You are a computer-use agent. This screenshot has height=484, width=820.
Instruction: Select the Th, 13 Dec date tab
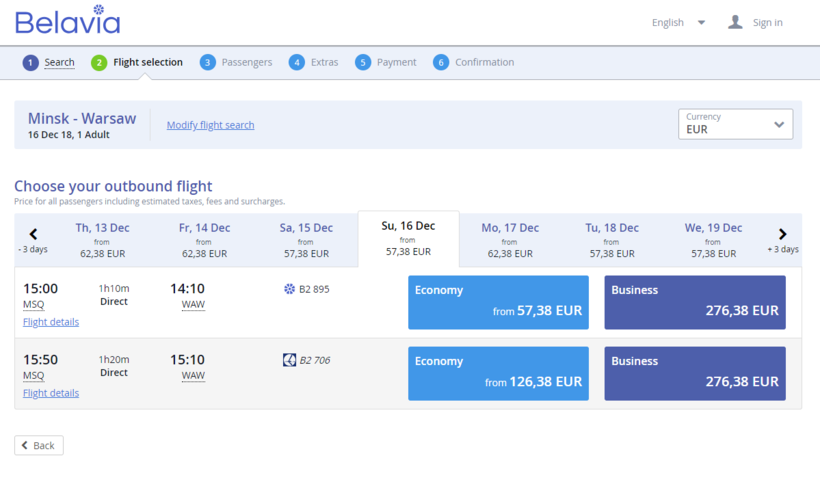point(102,240)
